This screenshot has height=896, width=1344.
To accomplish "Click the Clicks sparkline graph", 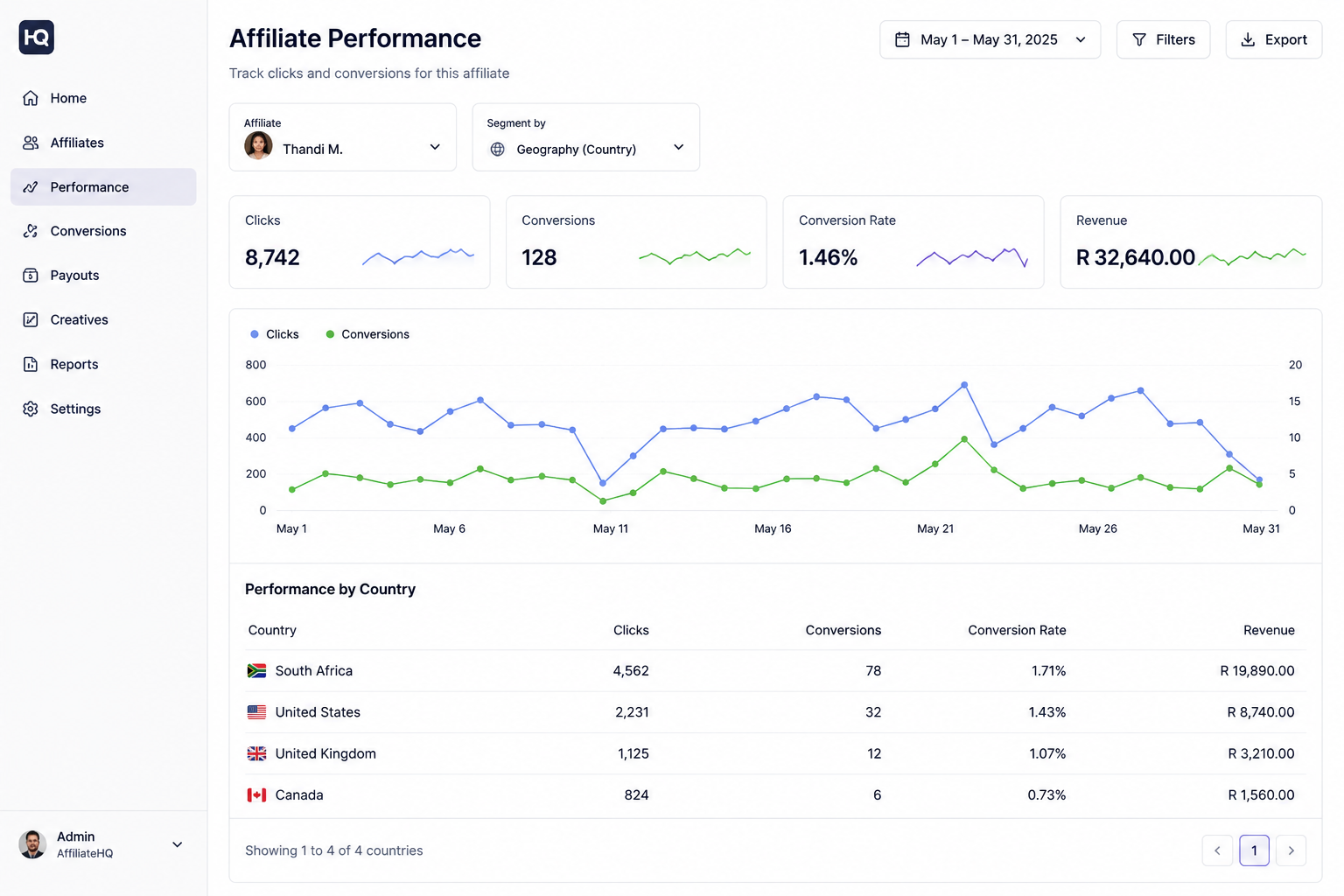I will tap(418, 256).
